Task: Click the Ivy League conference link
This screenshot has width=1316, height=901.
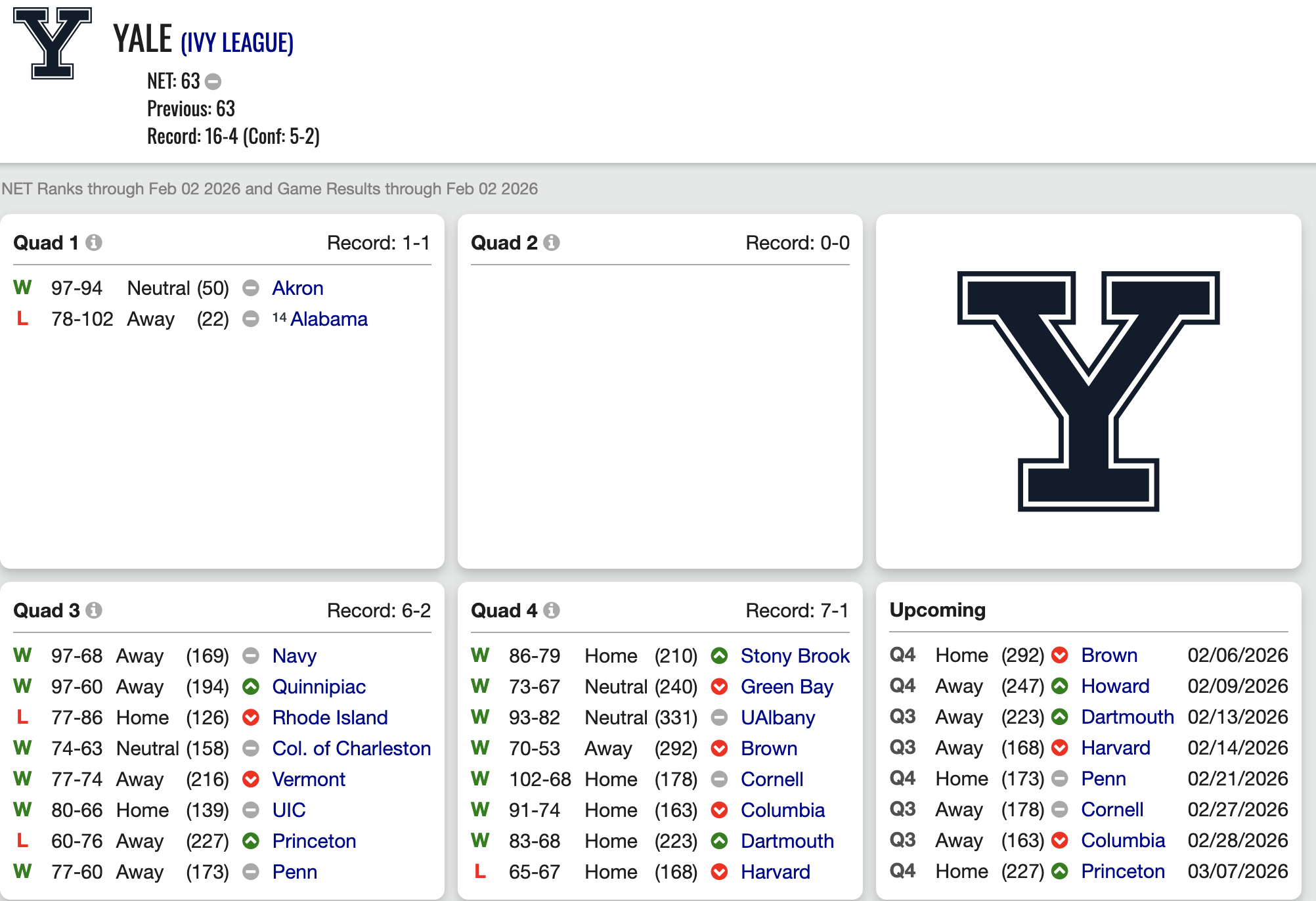Action: 237,43
